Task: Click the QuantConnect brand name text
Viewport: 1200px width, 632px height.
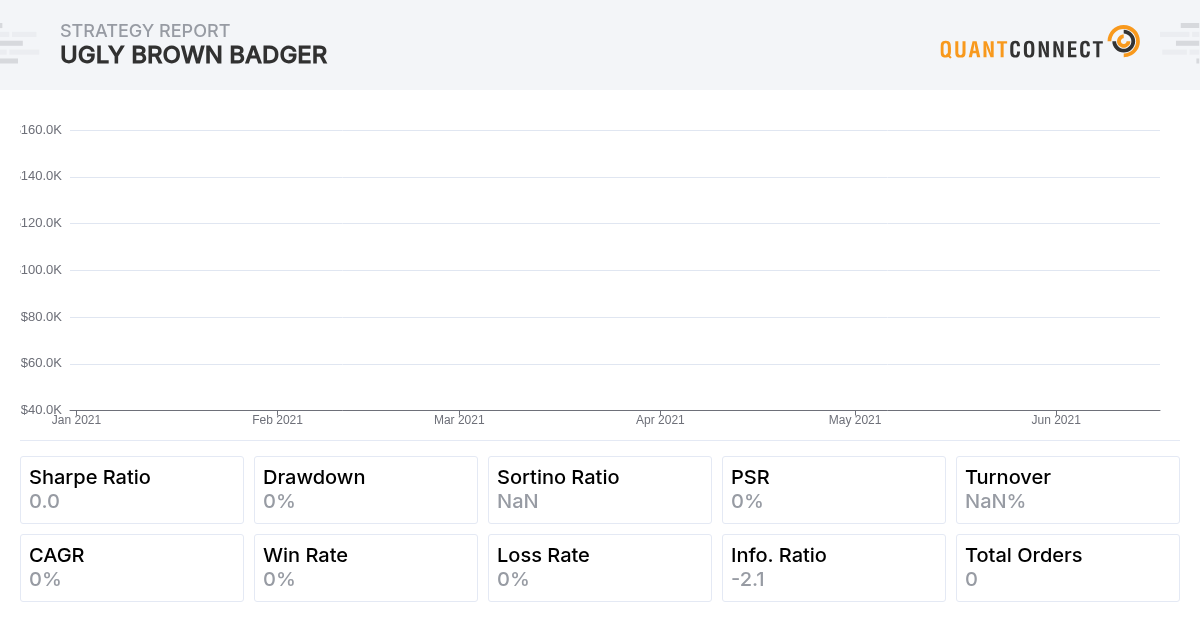Action: click(1021, 48)
